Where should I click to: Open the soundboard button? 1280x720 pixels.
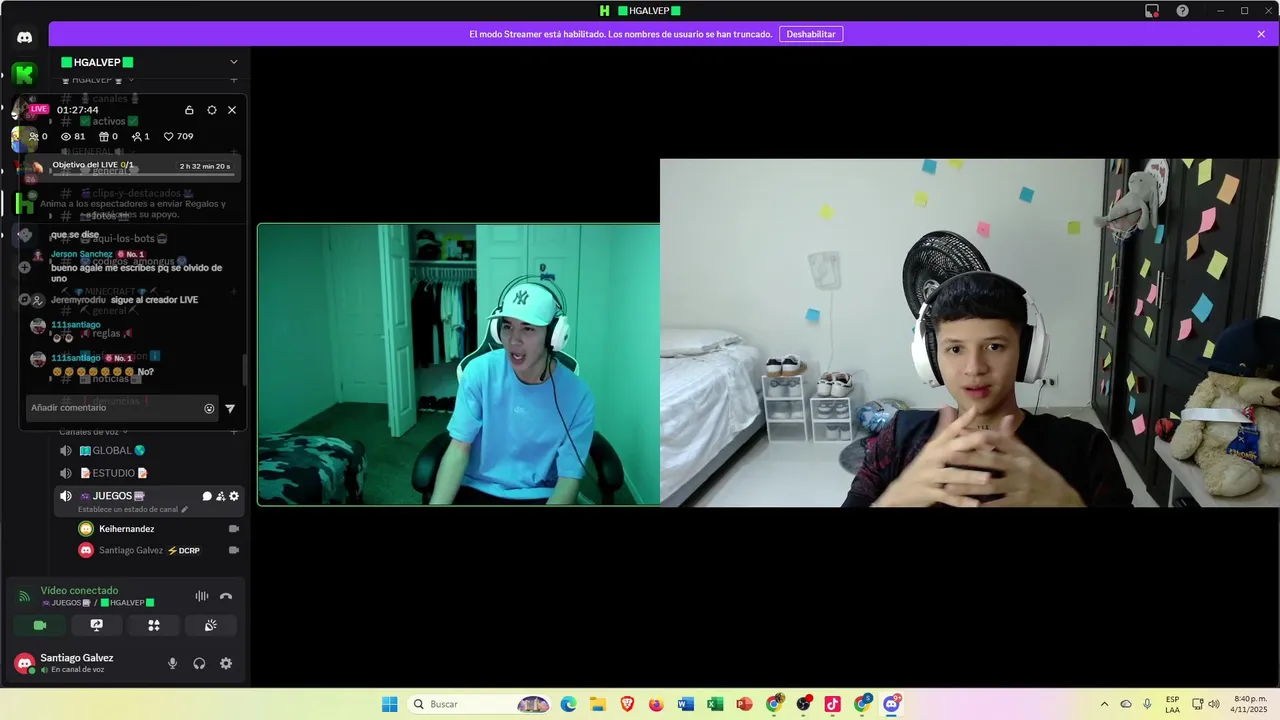pos(211,625)
